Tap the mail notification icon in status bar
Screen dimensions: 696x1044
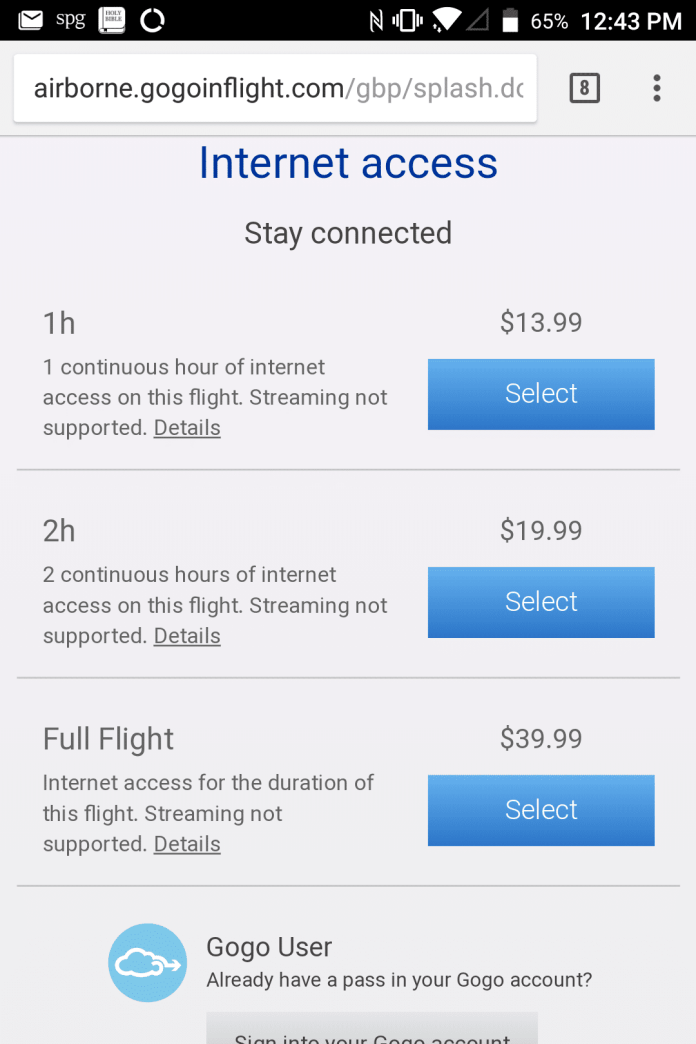click(x=31, y=20)
